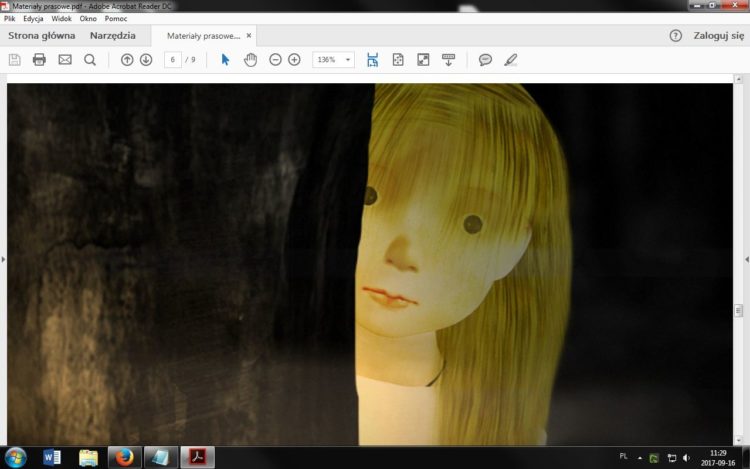Open the Edycja menu
Screen dimensions: 750x469
35,18
